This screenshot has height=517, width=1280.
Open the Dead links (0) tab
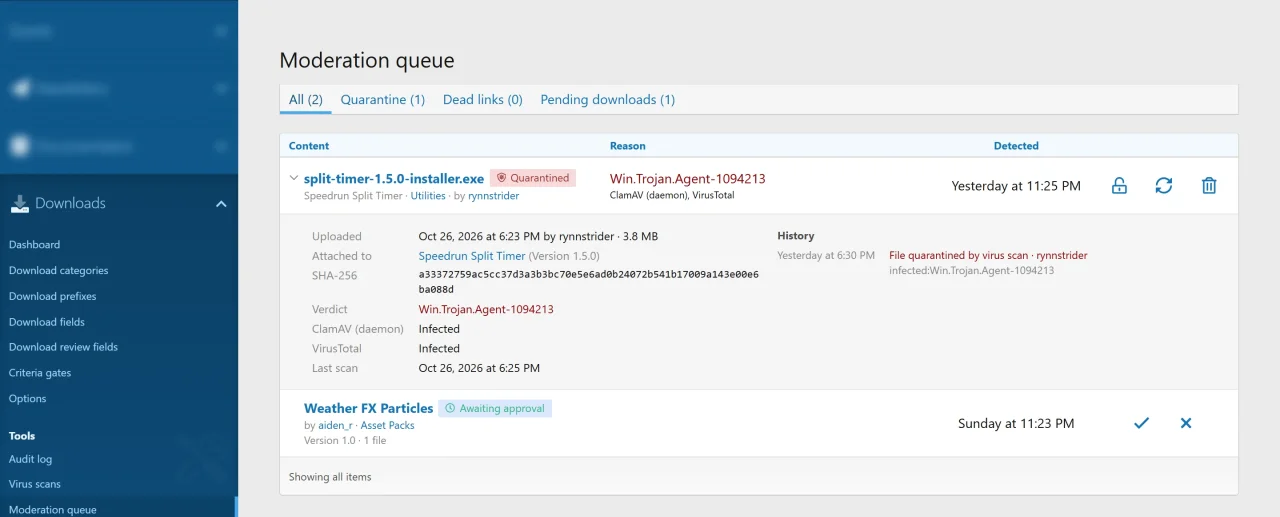[483, 100]
